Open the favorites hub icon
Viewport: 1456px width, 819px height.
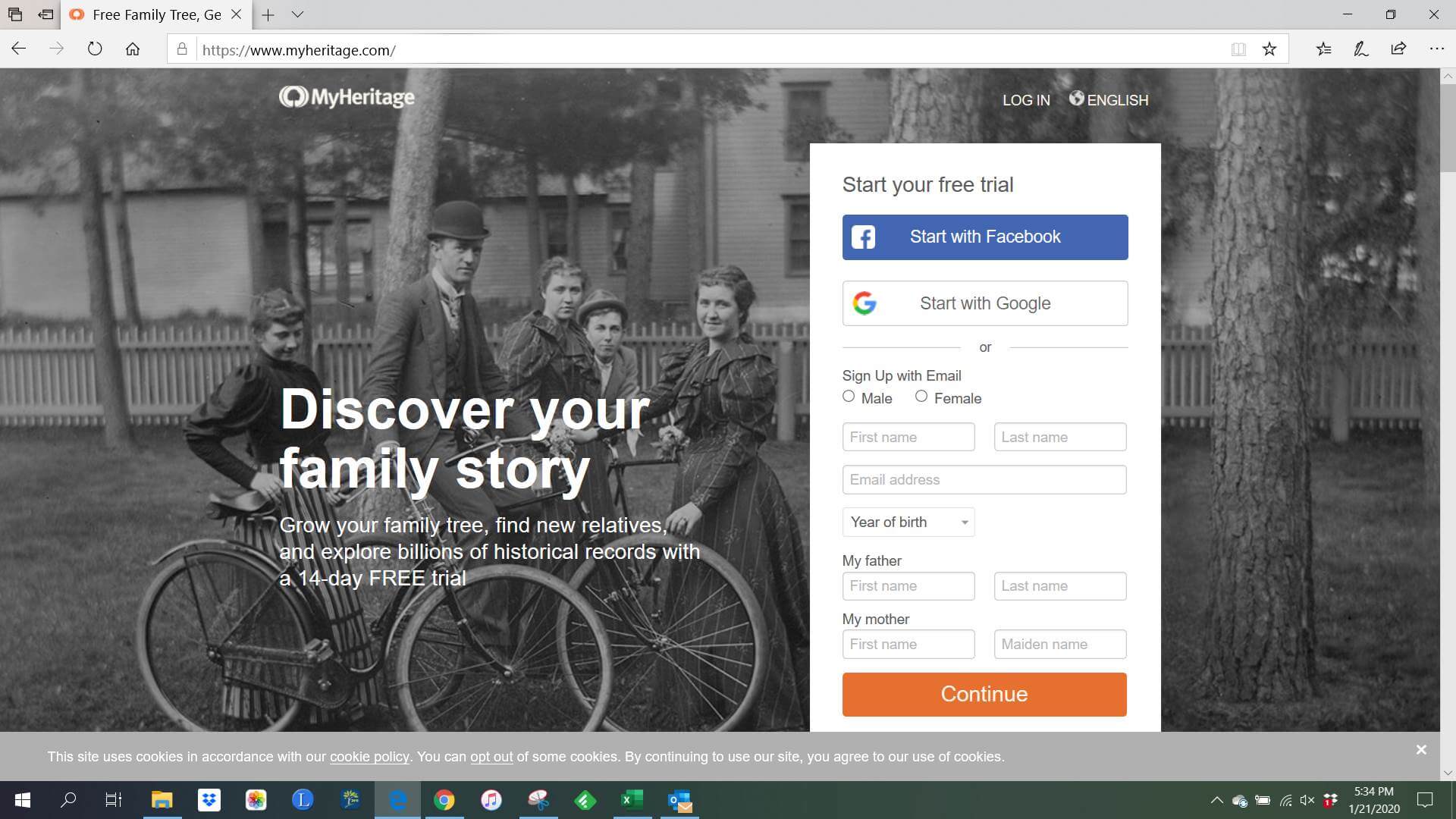(1324, 49)
